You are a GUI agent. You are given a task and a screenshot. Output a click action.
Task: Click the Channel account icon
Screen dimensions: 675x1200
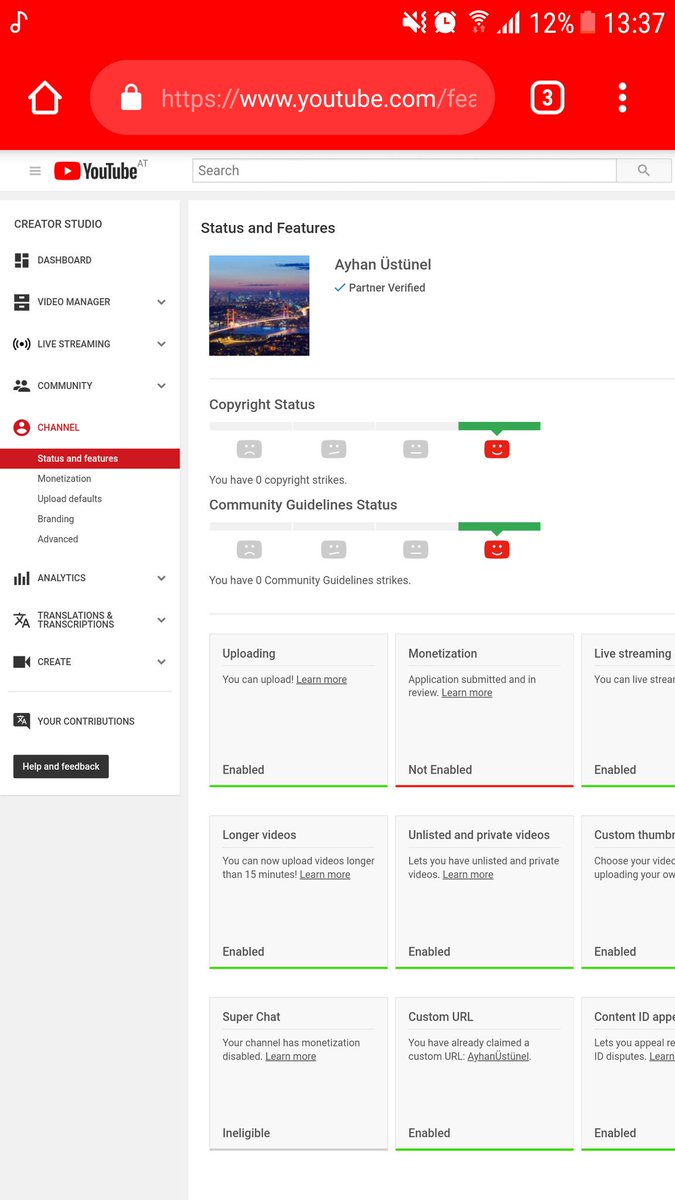(22, 428)
